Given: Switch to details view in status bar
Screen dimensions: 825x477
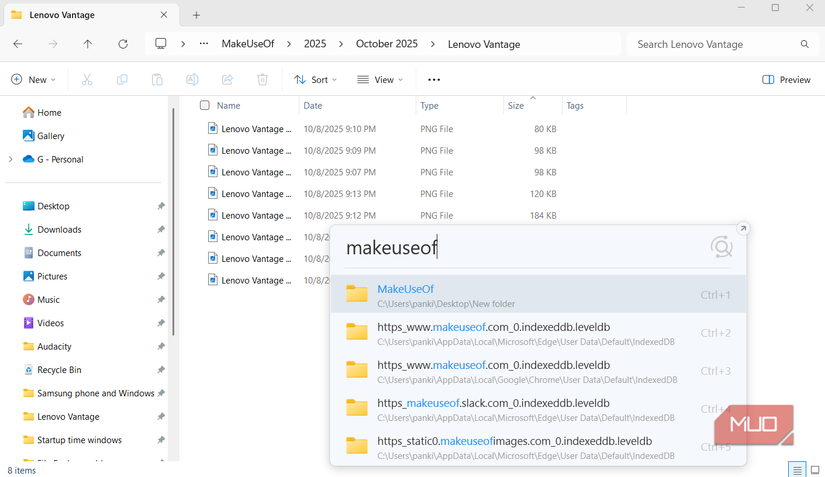Looking at the screenshot, I should pos(797,470).
